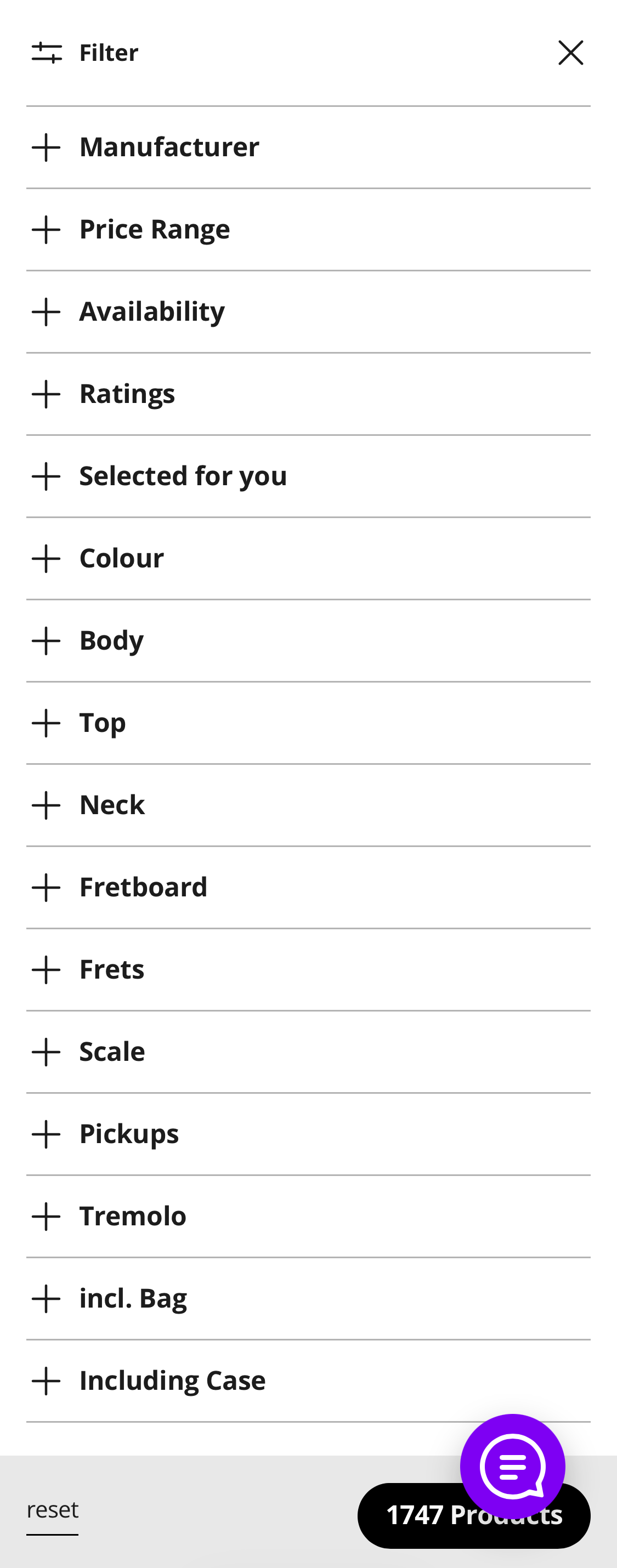The image size is (617, 1568).
Task: Expand the Top filter section
Action: [103, 723]
